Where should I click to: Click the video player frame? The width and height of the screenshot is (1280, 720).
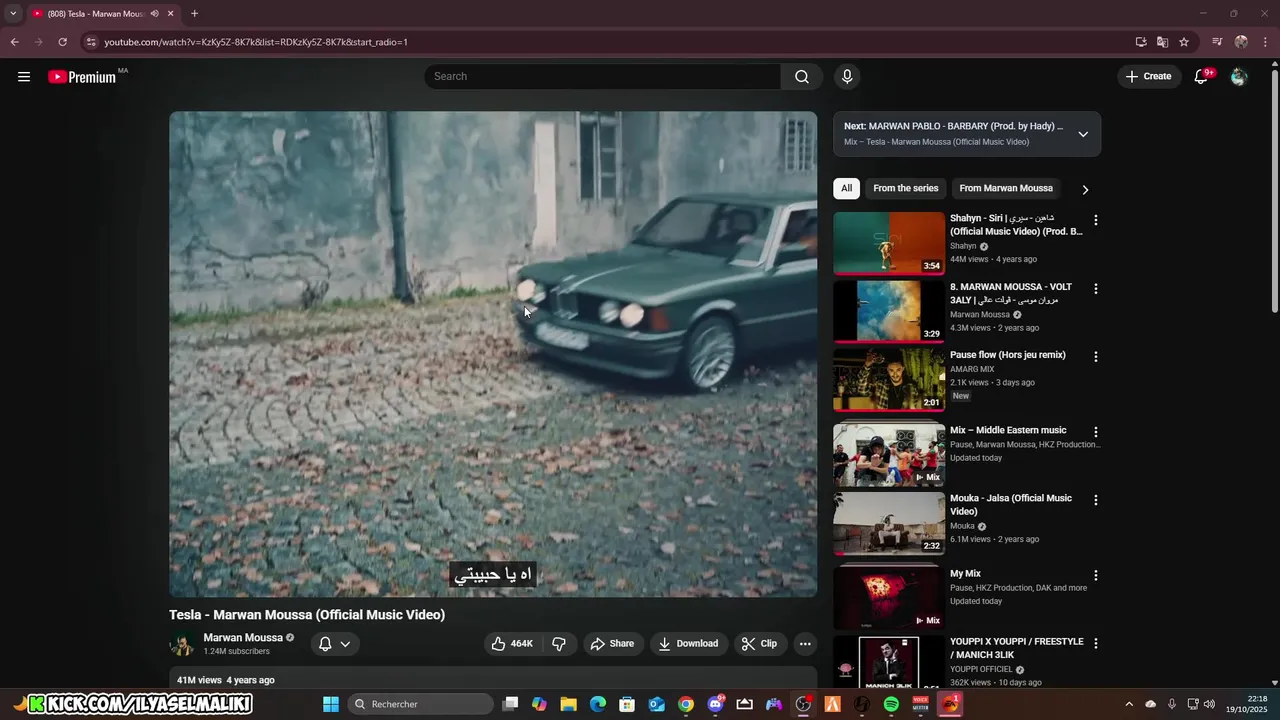493,354
